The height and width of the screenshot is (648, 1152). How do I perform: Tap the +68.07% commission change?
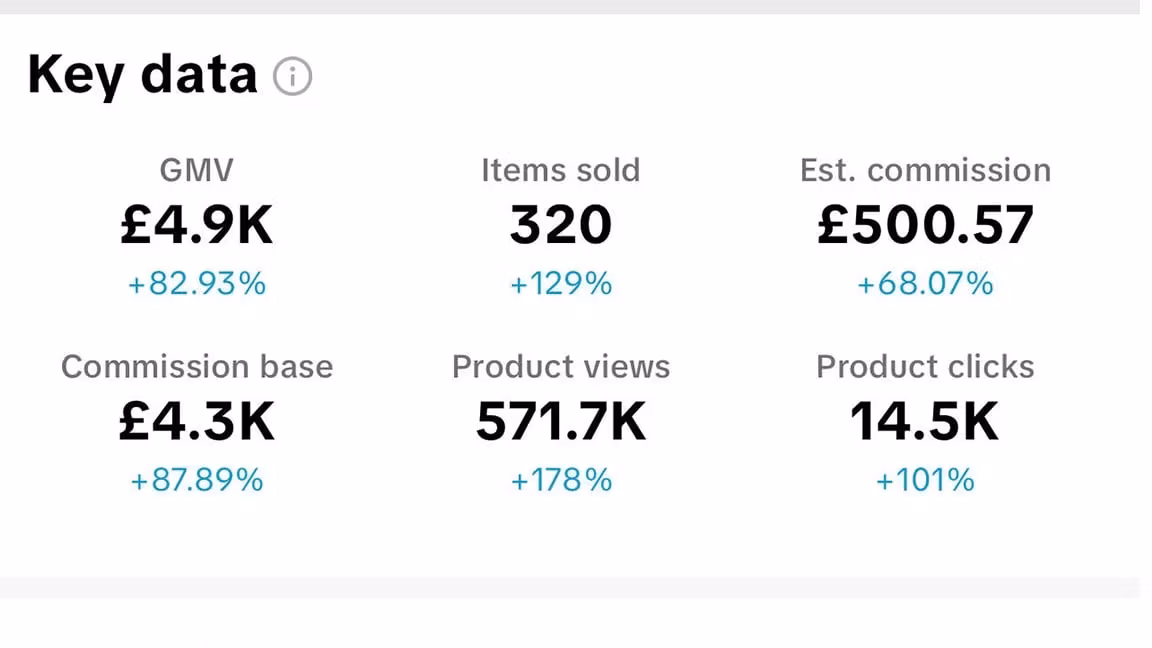[x=925, y=285]
